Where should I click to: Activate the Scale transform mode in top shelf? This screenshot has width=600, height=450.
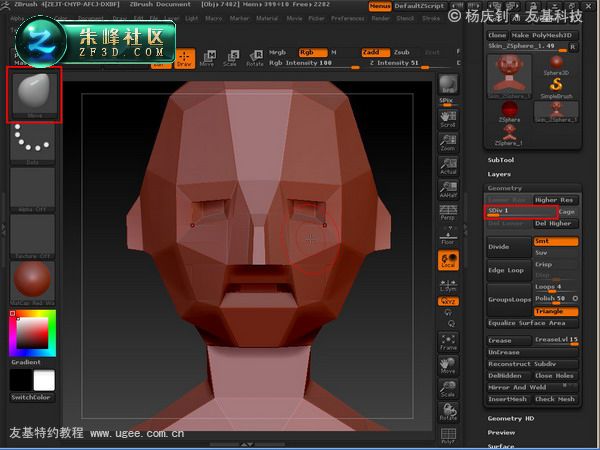(231, 59)
